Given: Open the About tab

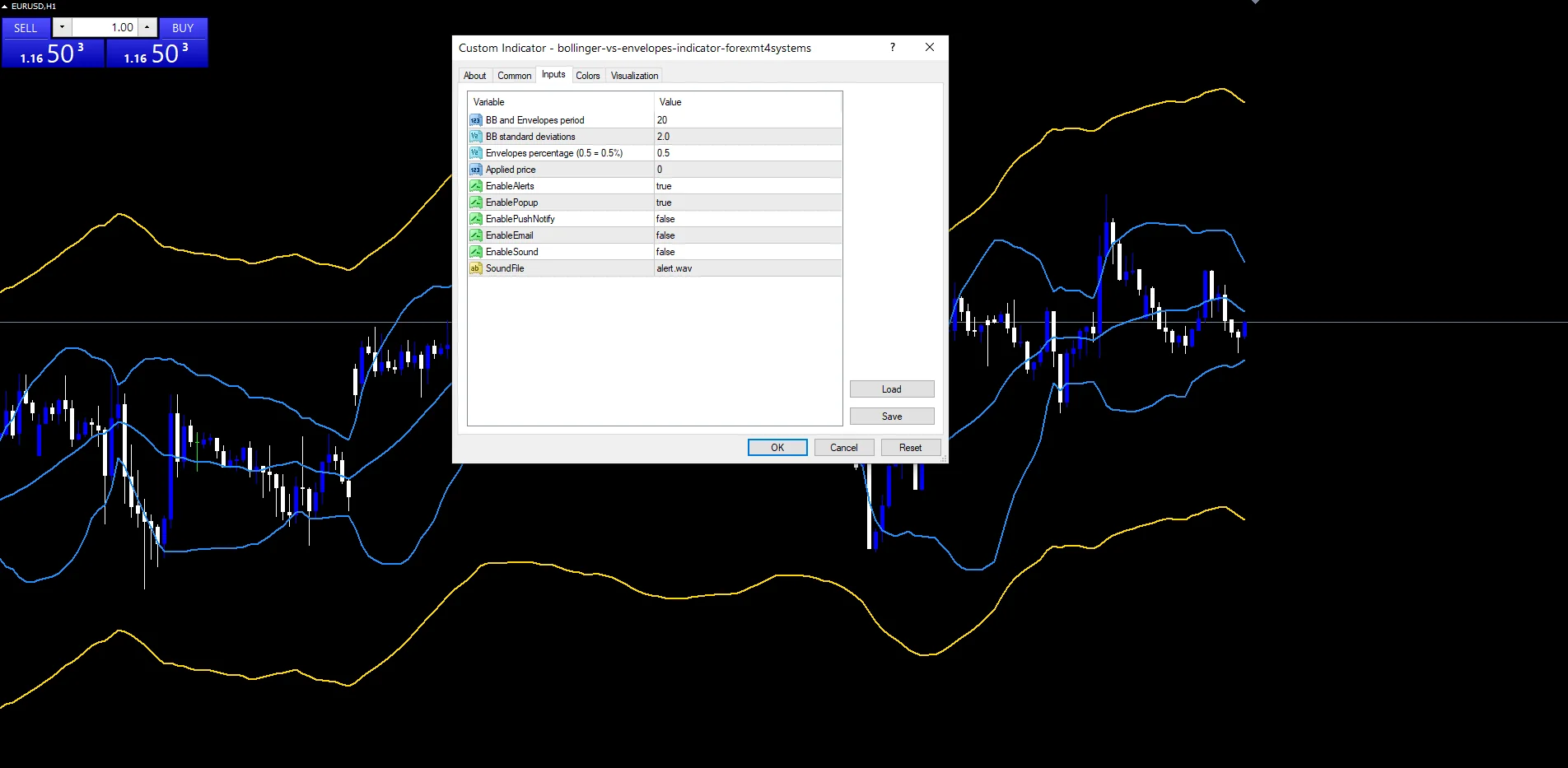Looking at the screenshot, I should point(474,76).
